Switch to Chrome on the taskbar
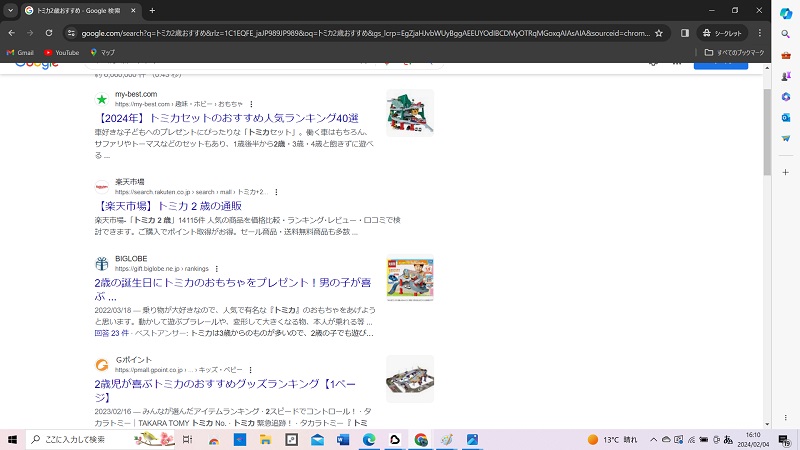This screenshot has width=800, height=450. pos(421,439)
